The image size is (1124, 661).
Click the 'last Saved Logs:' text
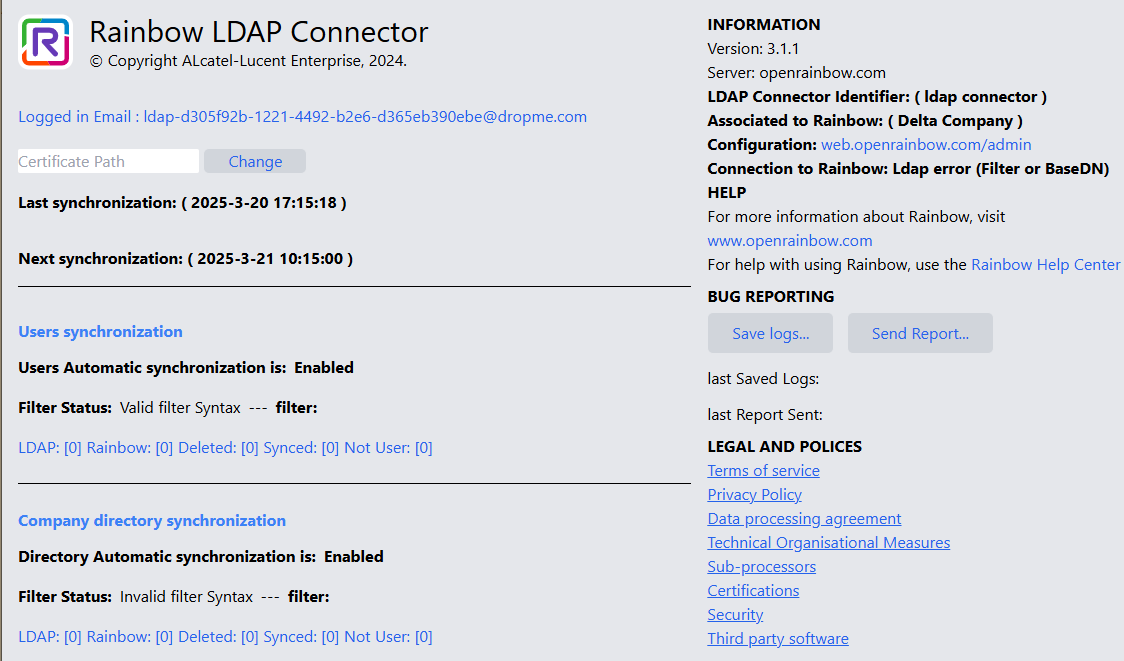point(763,379)
